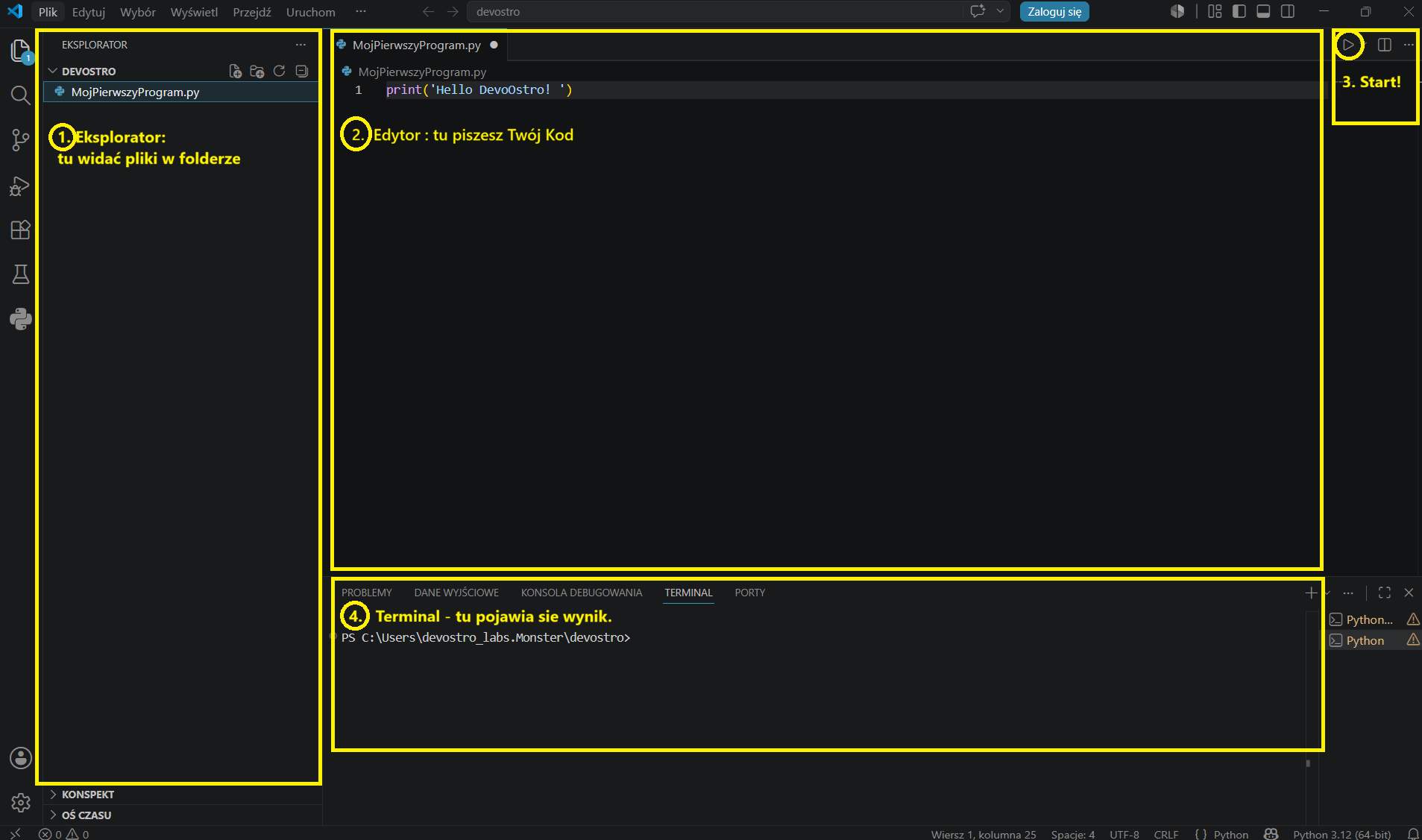Open notifications bell in status bar
Screen dimensions: 1422x840
(x=1412, y=834)
